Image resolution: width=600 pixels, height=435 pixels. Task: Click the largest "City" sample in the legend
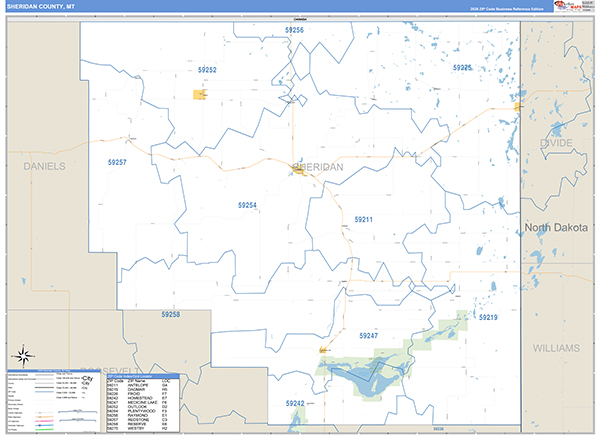coord(88,378)
